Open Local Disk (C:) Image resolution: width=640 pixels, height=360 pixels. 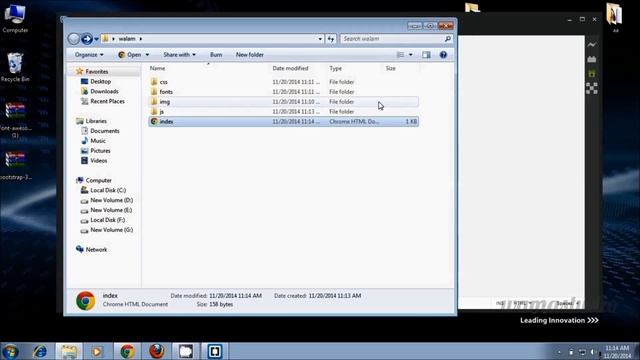point(108,190)
